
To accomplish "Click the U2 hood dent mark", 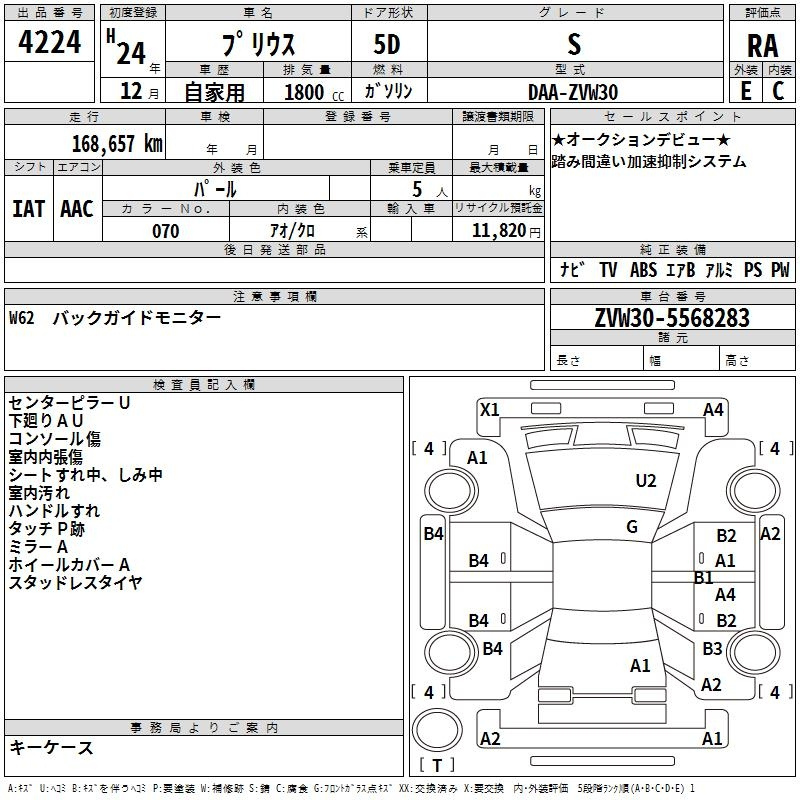I will tap(646, 481).
